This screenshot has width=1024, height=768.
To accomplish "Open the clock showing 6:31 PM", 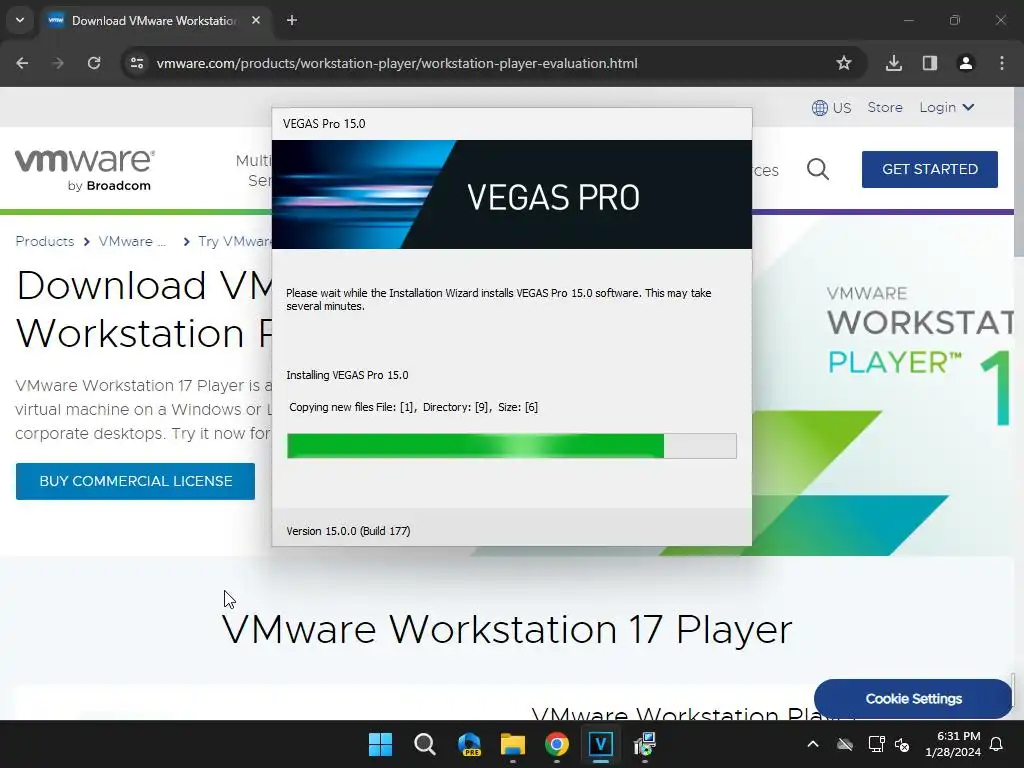I will (953, 744).
